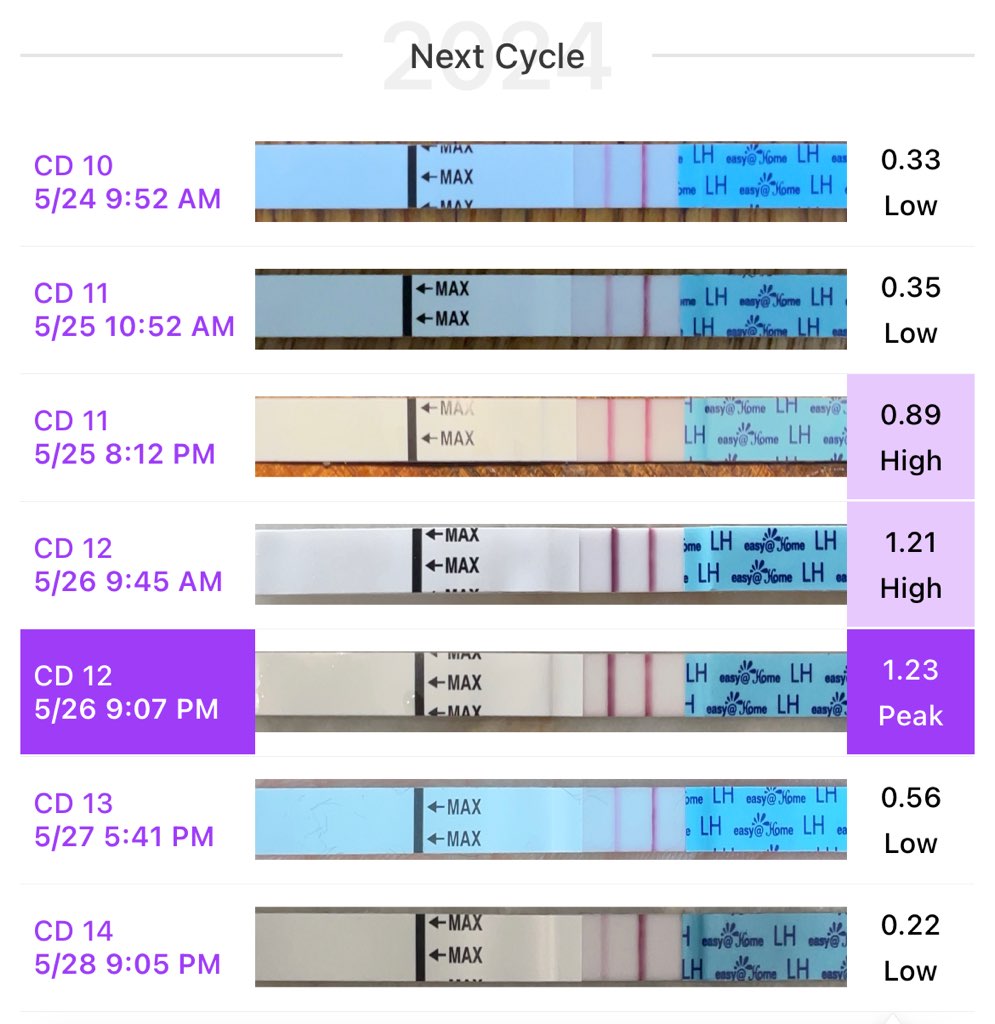
Task: Select the 0.33 Low result
Action: (910, 182)
